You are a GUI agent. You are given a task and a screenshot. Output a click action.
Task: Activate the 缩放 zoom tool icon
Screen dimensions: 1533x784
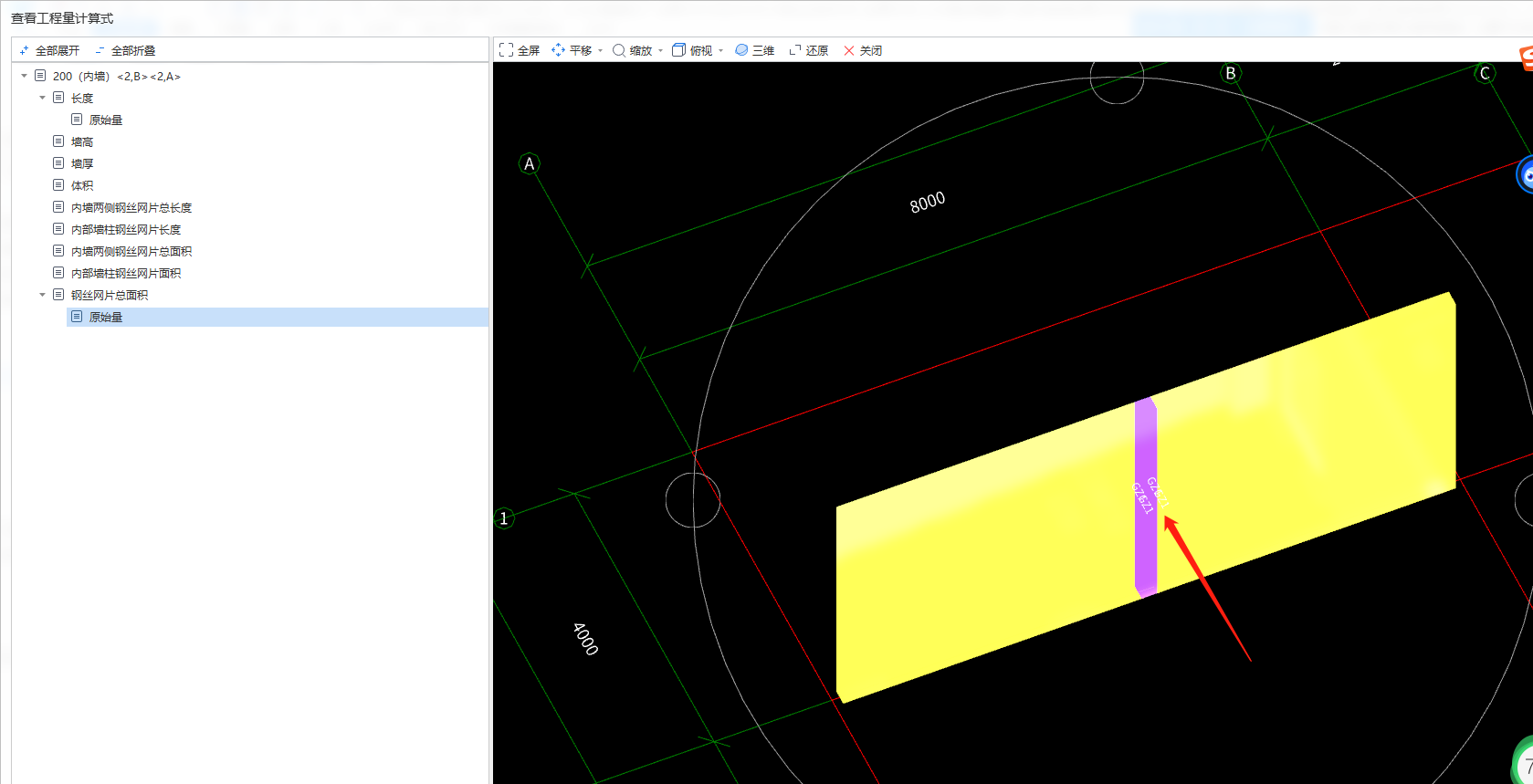click(619, 50)
